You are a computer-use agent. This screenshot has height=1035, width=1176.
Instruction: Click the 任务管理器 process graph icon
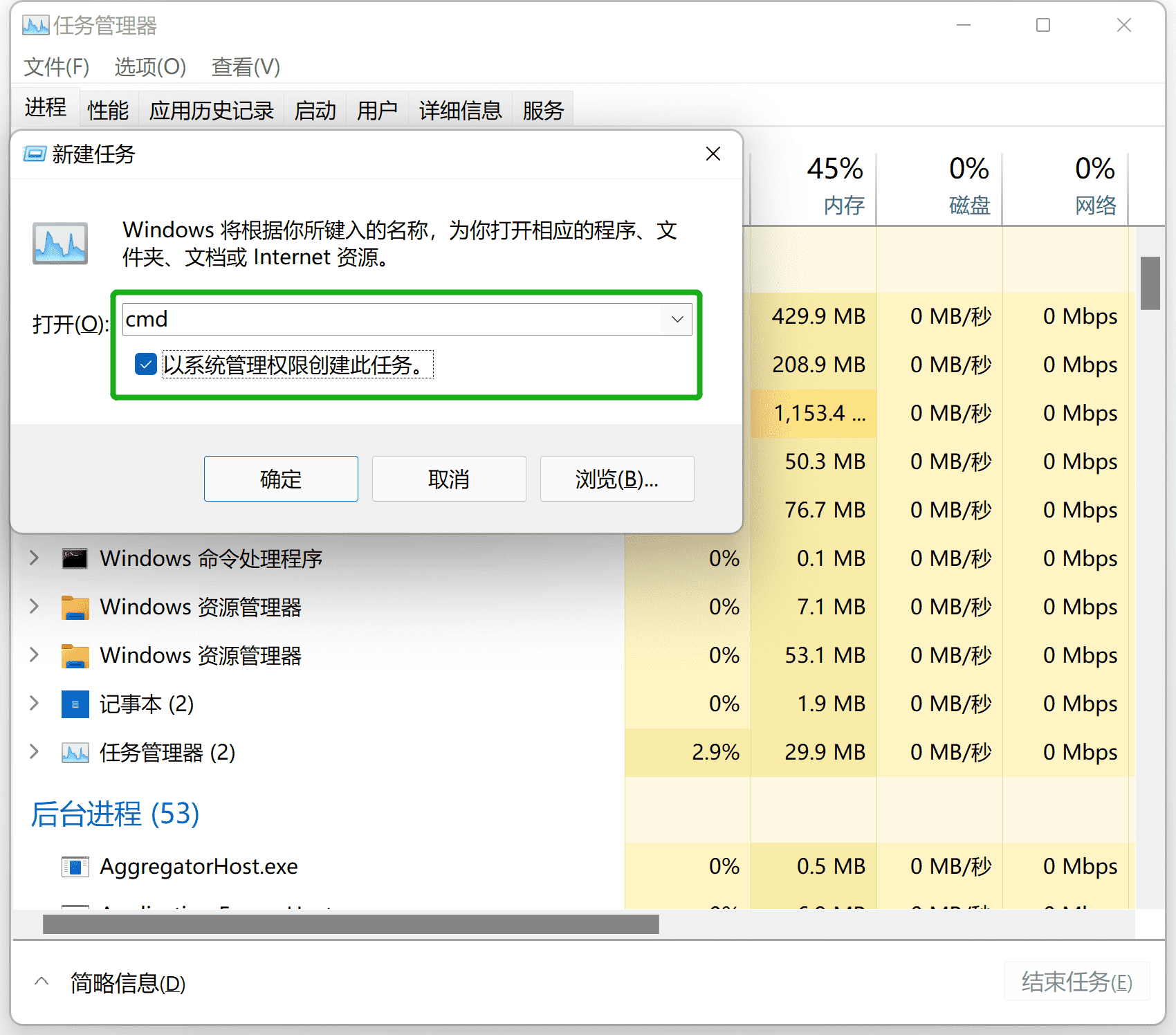coord(75,752)
